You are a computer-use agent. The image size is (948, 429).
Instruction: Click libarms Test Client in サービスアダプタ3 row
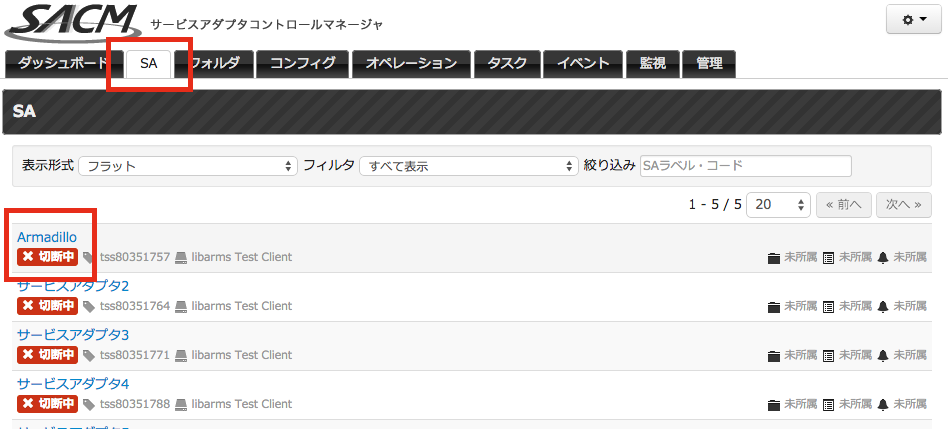[242, 355]
